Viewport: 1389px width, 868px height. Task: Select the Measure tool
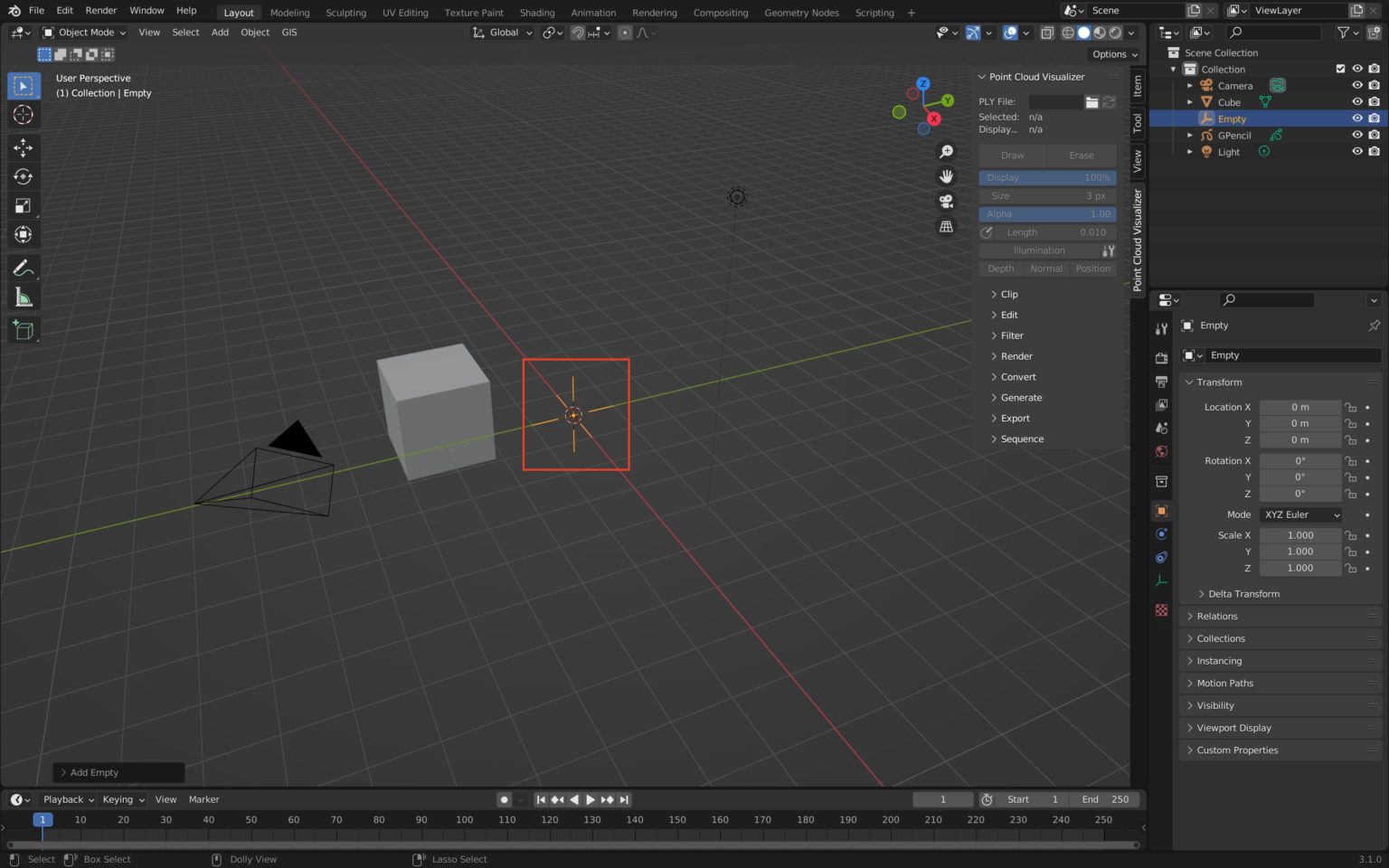pos(23,297)
